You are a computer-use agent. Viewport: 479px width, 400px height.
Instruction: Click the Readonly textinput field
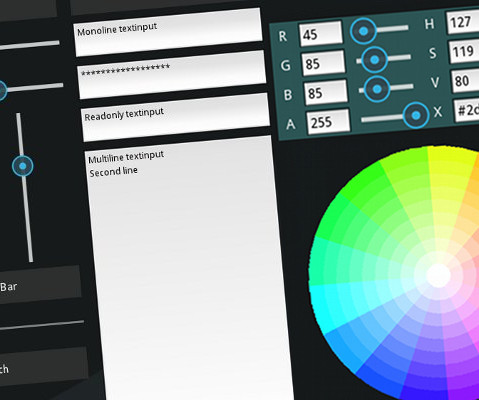[x=176, y=117]
